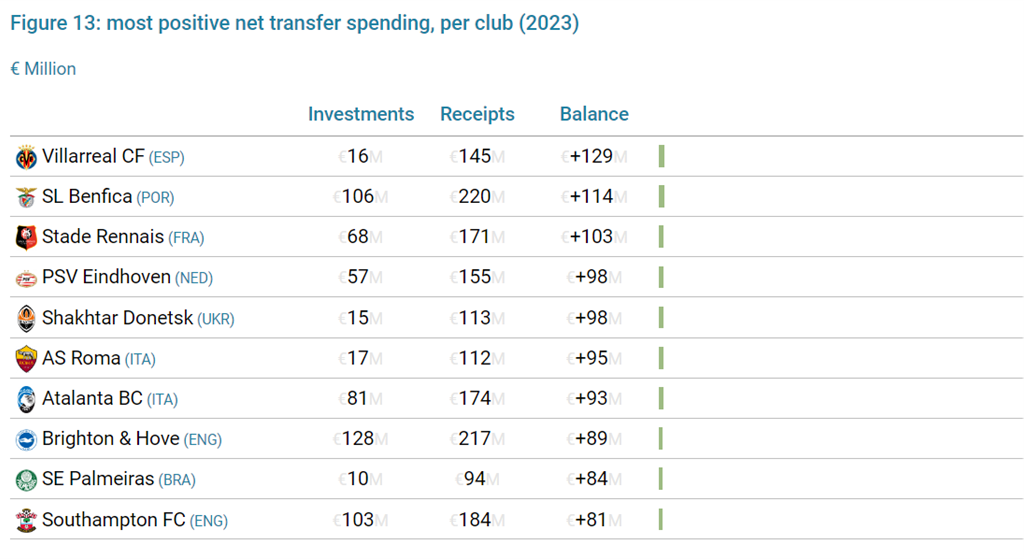Click the Shakhtar Donetsk club crest

(x=26, y=318)
